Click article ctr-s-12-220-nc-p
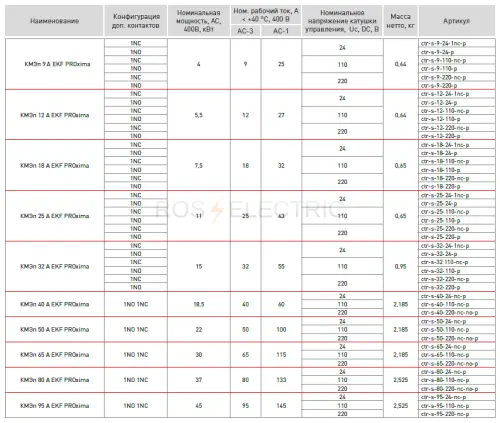 coord(445,128)
